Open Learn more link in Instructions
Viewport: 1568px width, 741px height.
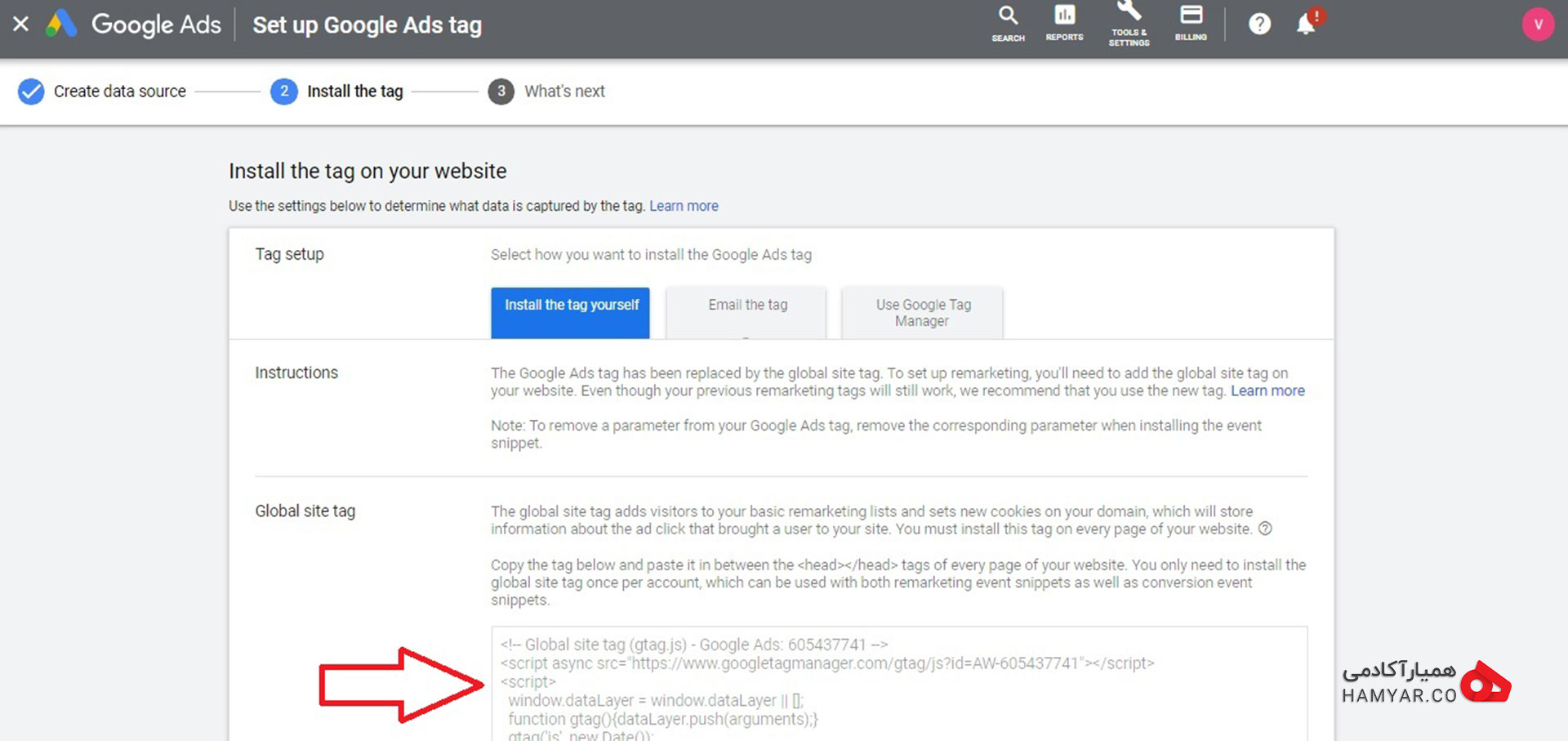coord(1267,391)
